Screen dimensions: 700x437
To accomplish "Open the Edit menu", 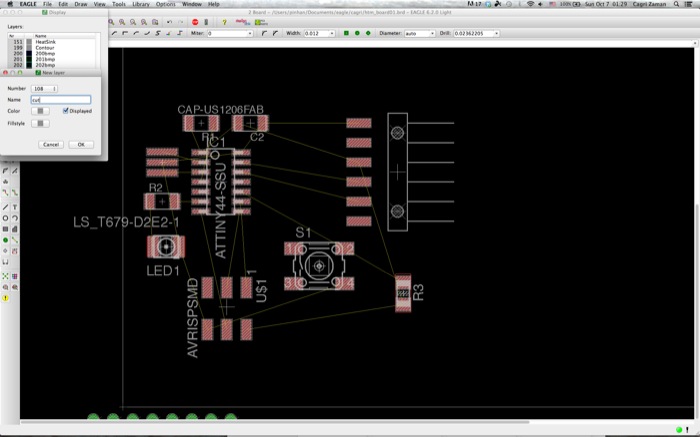I will tap(63, 4).
